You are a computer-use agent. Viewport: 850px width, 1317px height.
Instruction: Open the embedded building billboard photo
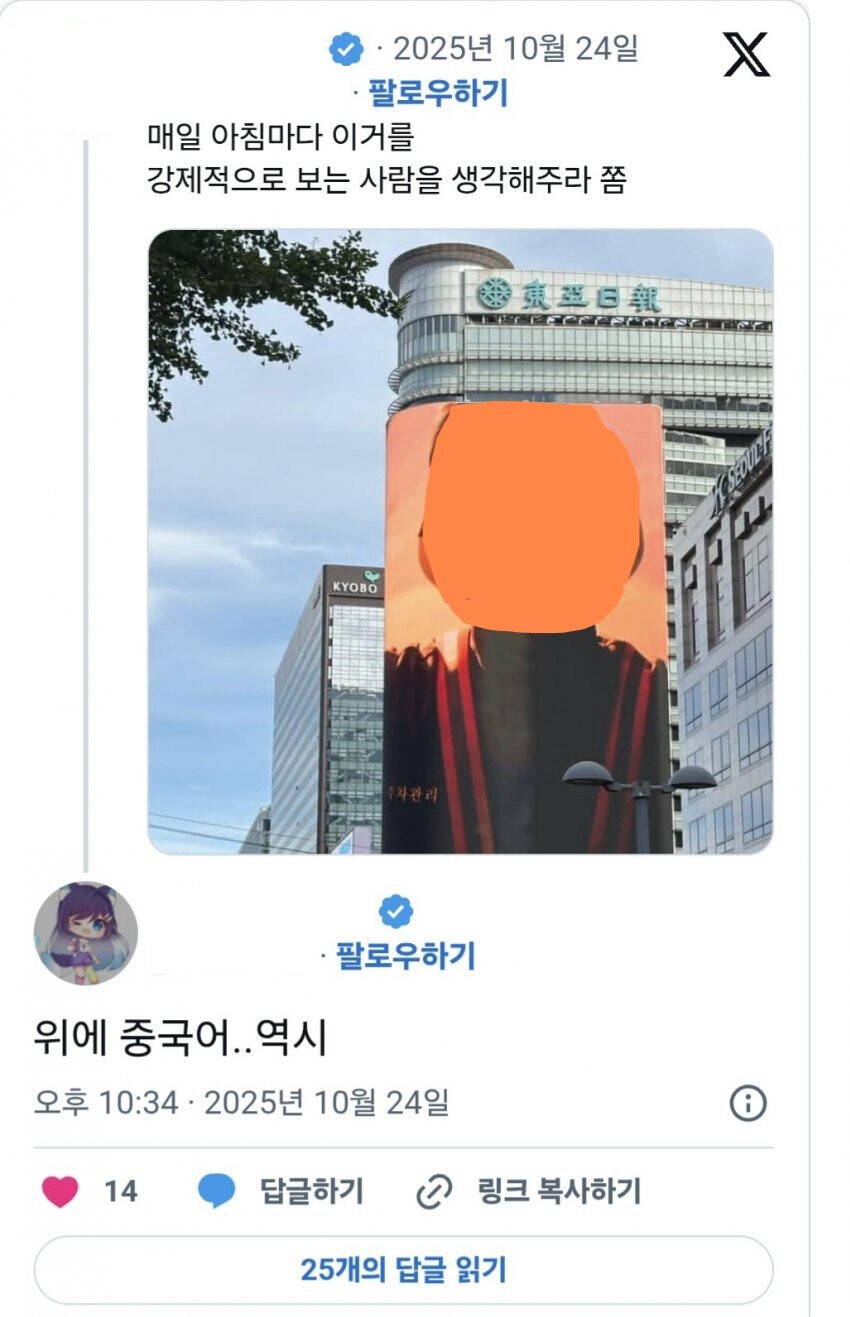point(460,541)
